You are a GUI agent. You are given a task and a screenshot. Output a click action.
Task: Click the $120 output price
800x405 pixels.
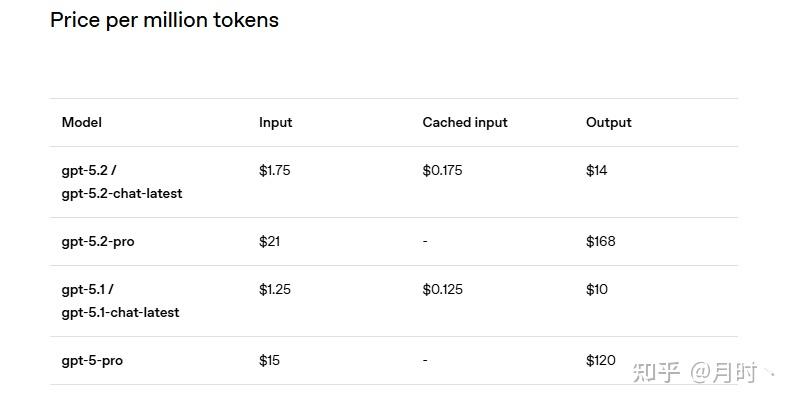coord(601,360)
